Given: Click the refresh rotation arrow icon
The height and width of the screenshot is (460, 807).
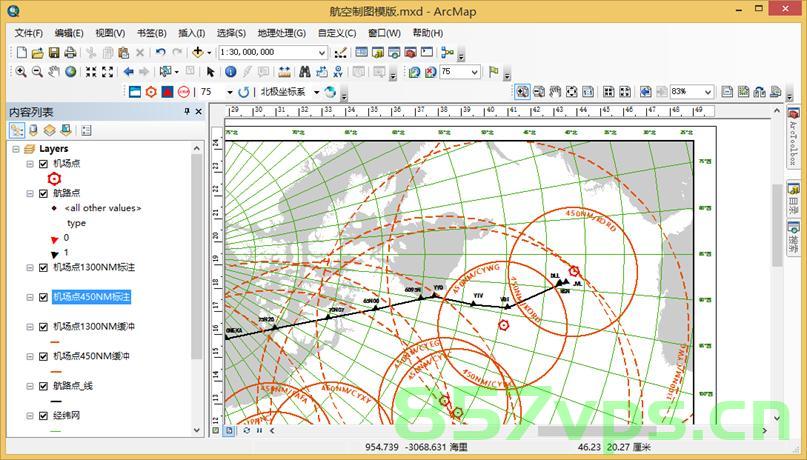Looking at the screenshot, I should click(243, 92).
